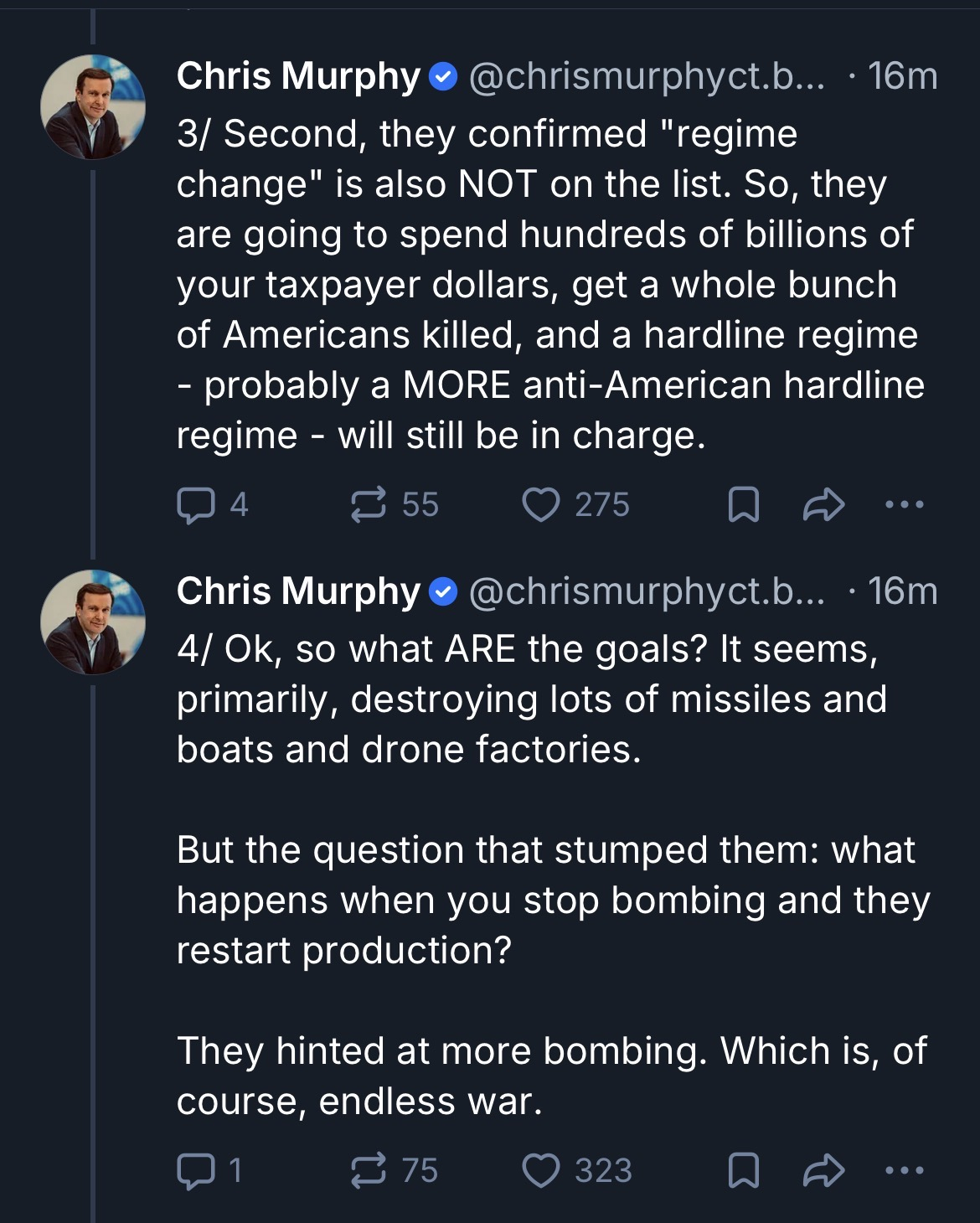Open Chris Murphy avatar on 3/ post
980x1223 pixels.
point(93,107)
